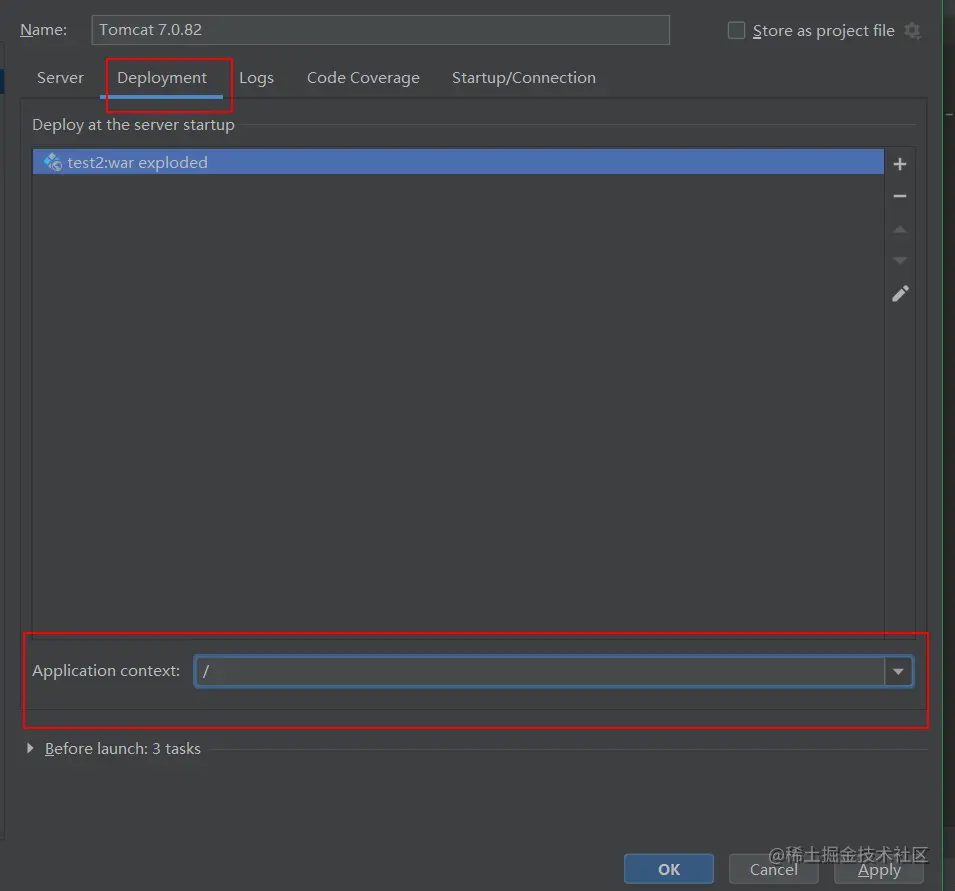Click the Name field containing Tomcat 7.0.82
Image resolution: width=955 pixels, height=891 pixels.
point(381,30)
